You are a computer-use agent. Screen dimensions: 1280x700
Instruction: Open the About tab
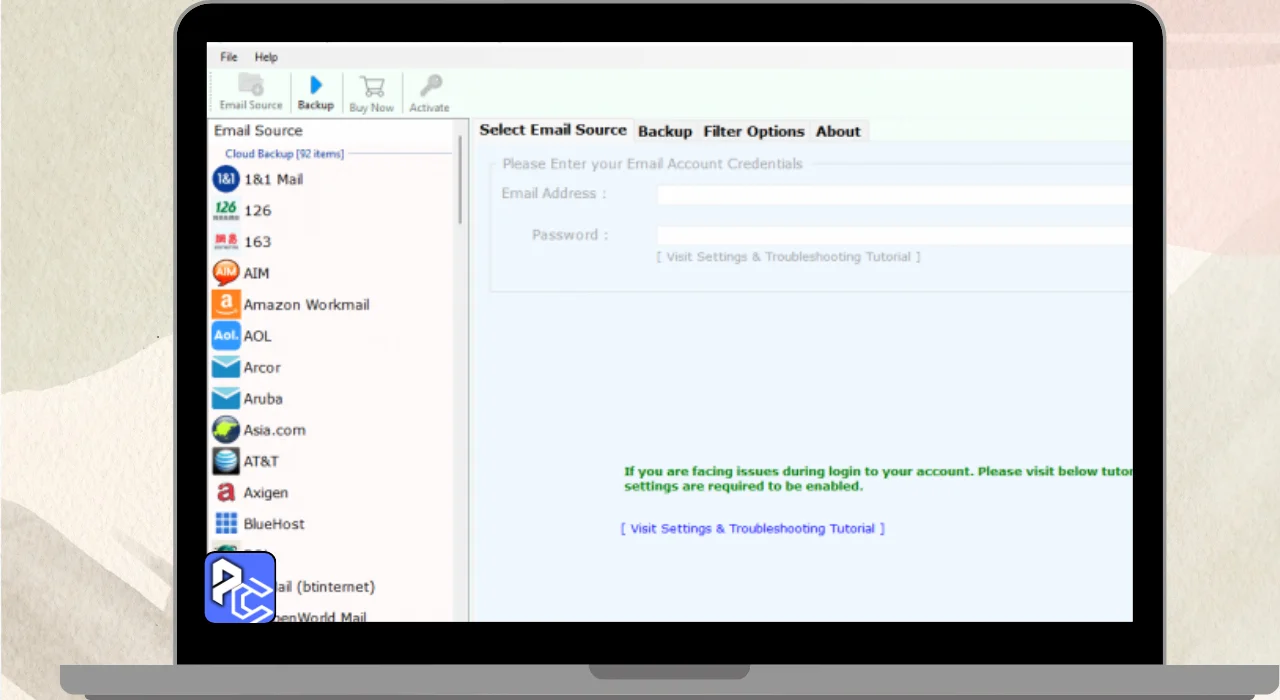[838, 131]
